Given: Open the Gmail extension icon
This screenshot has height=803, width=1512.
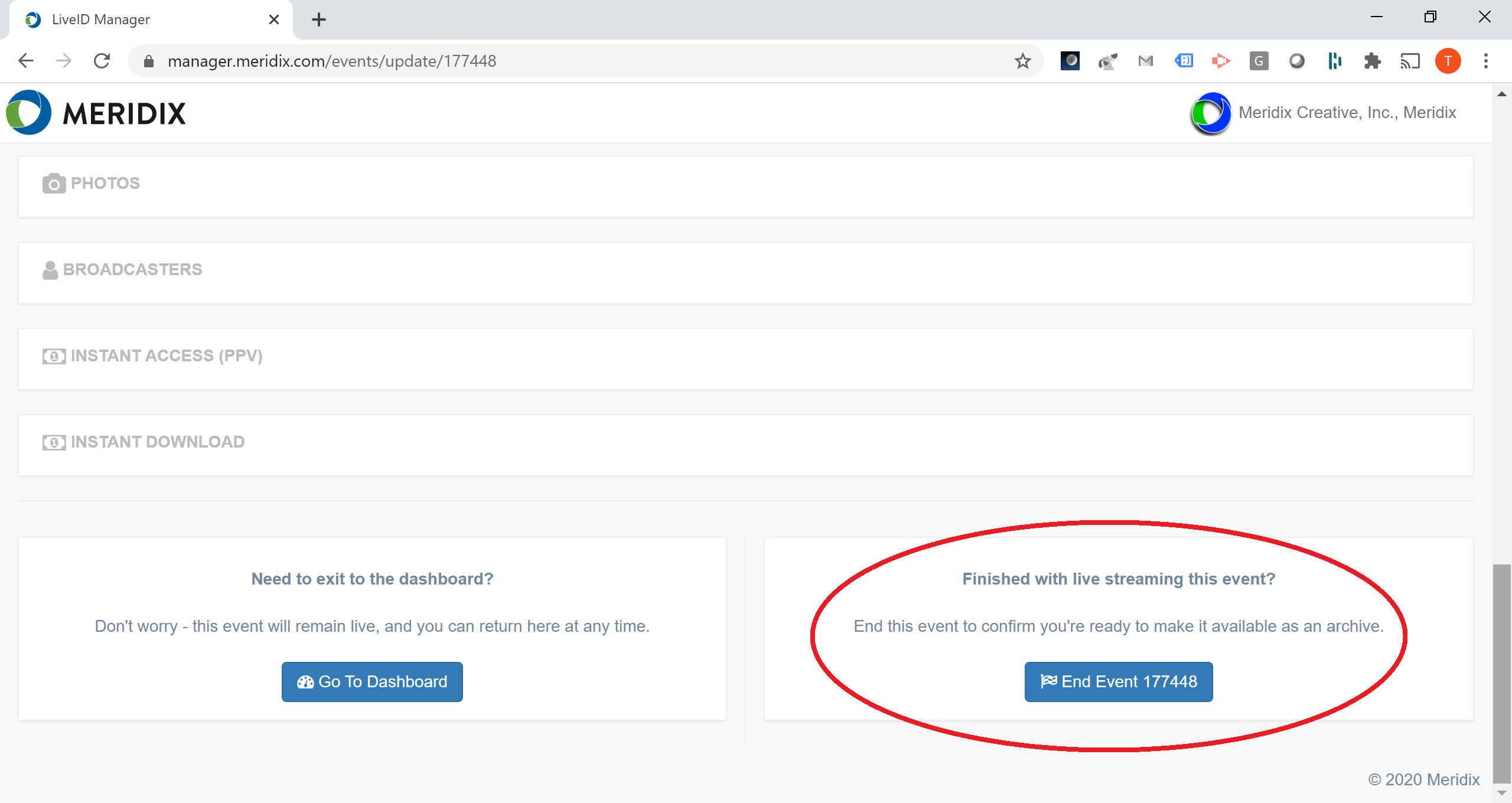Looking at the screenshot, I should (1145, 61).
